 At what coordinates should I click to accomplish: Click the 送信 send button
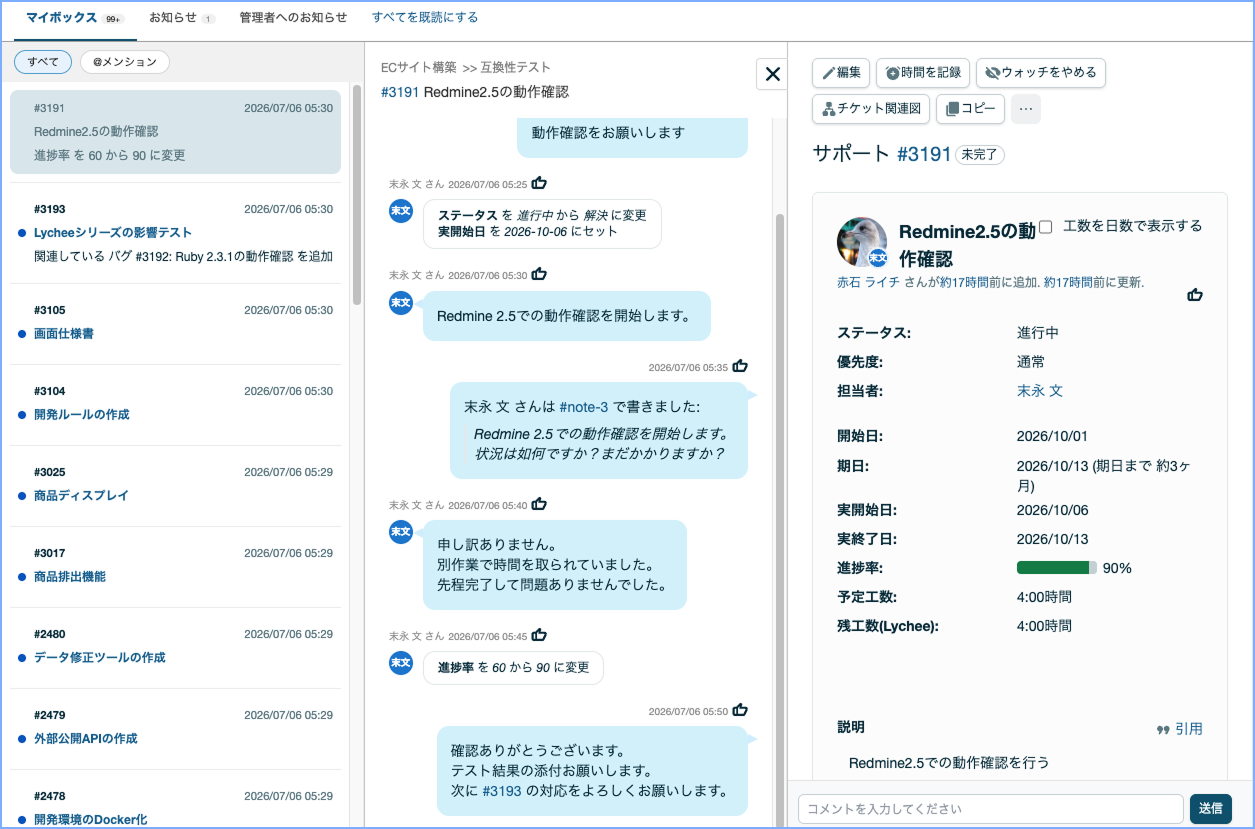(x=1210, y=809)
